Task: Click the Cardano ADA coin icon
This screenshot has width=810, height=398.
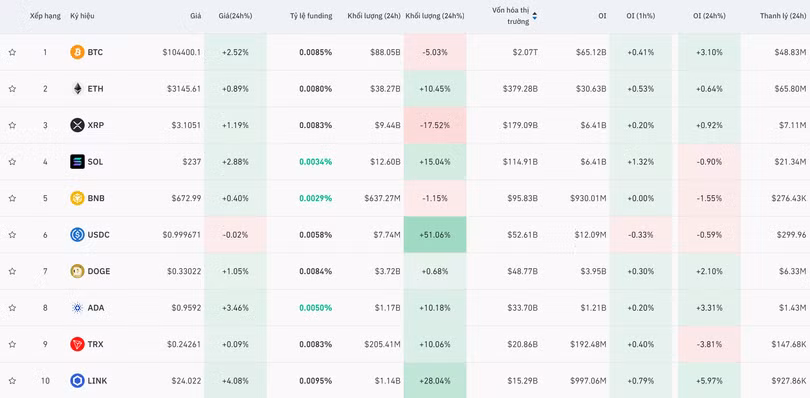Action: [77, 308]
